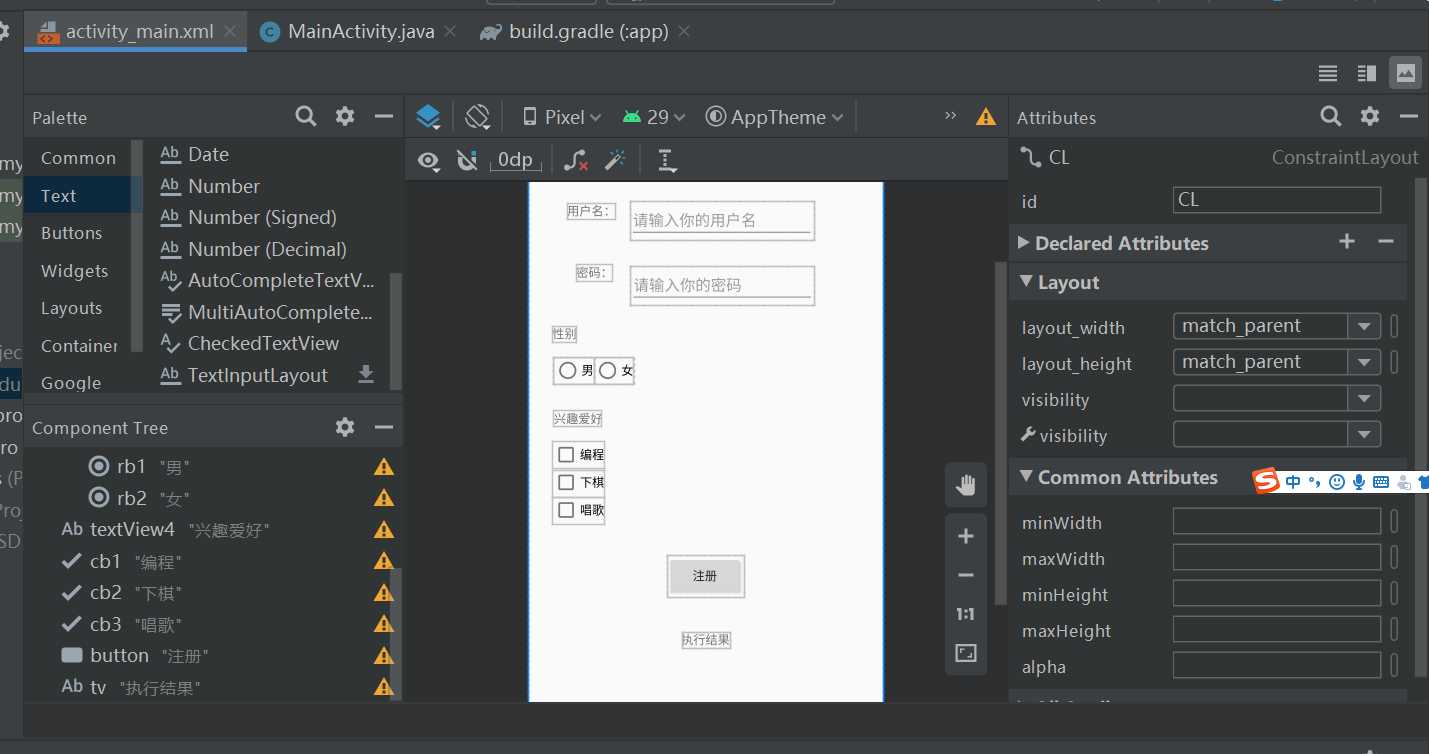
Task: Click Infer Constraints magic wand
Action: click(x=616, y=160)
